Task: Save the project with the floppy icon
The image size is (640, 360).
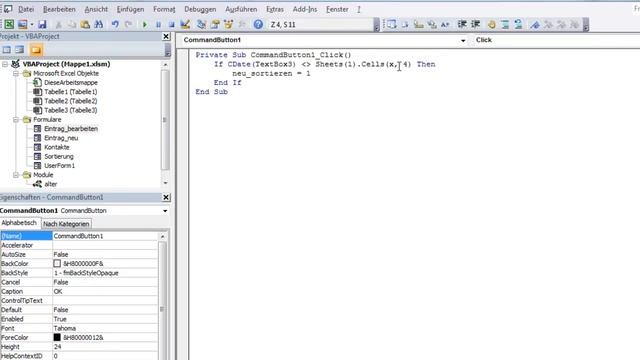Action: [42, 24]
